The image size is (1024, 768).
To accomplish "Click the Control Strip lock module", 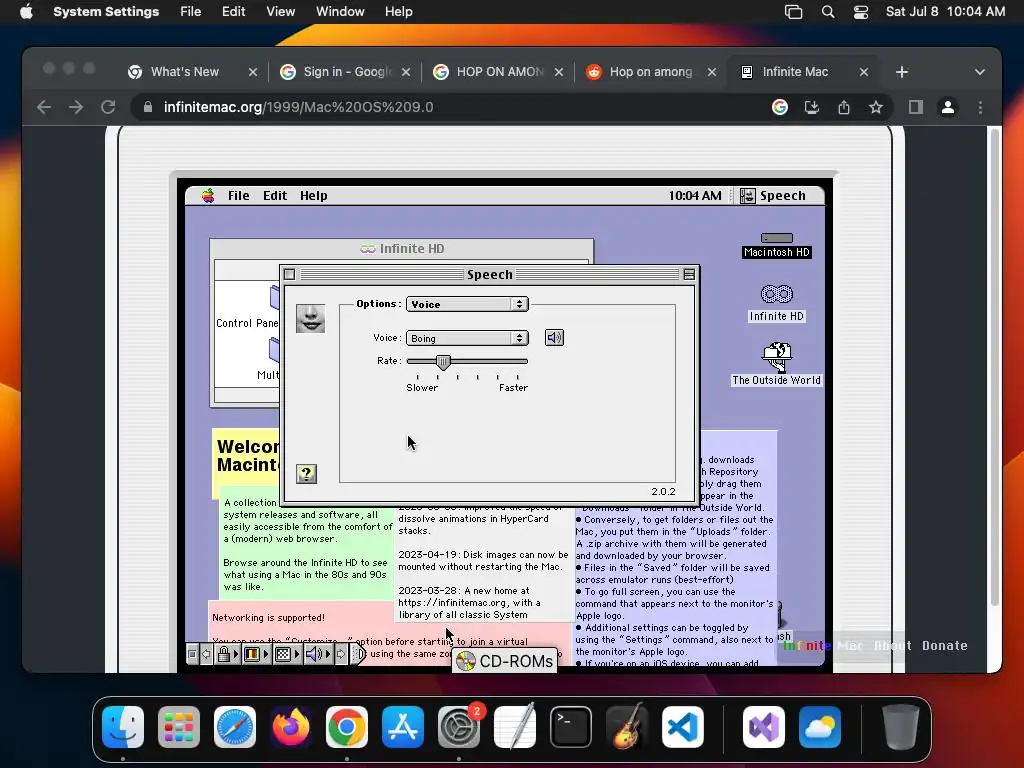I will coord(227,654).
